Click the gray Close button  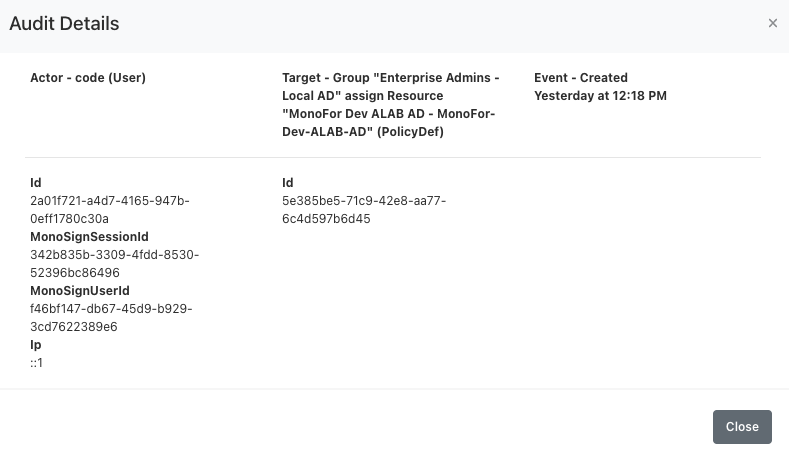(x=742, y=426)
